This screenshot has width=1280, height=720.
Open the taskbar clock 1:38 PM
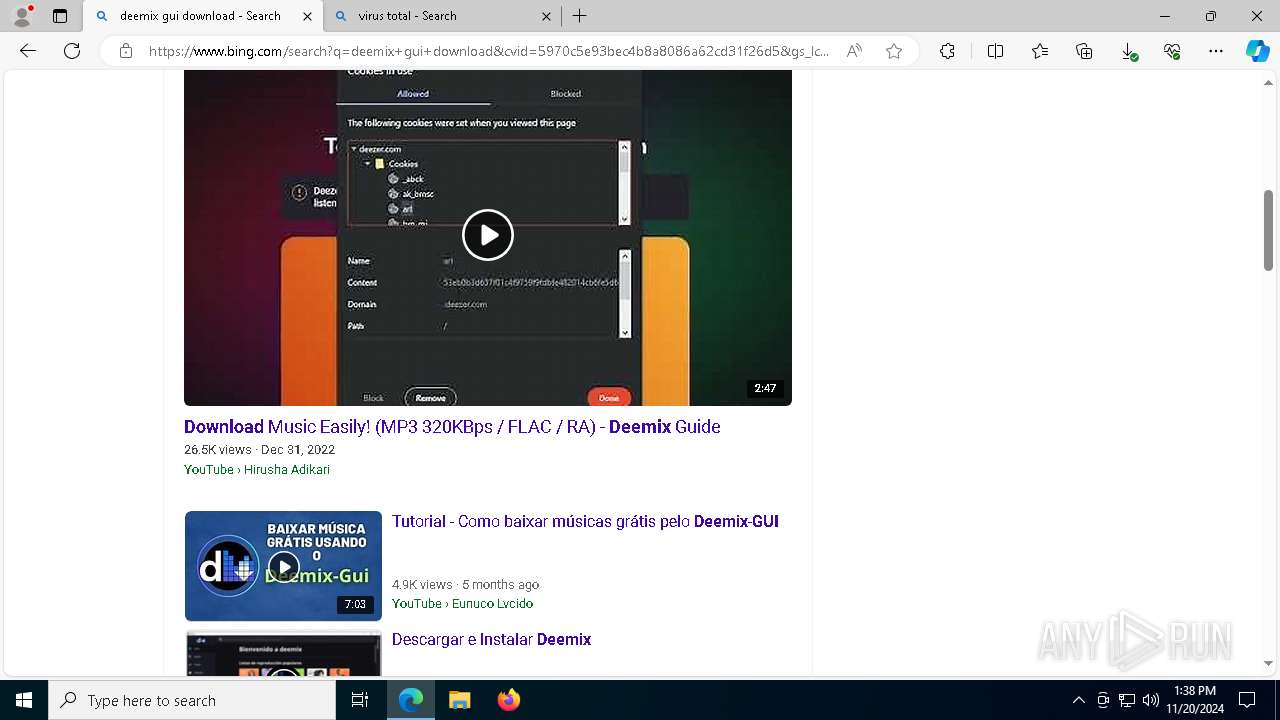pos(1195,700)
